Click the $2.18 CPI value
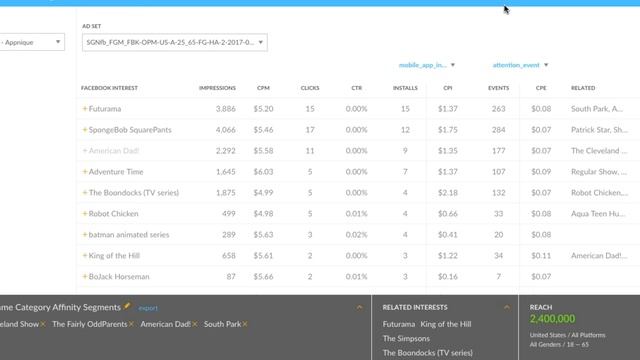The width and height of the screenshot is (640, 360). tap(448, 193)
